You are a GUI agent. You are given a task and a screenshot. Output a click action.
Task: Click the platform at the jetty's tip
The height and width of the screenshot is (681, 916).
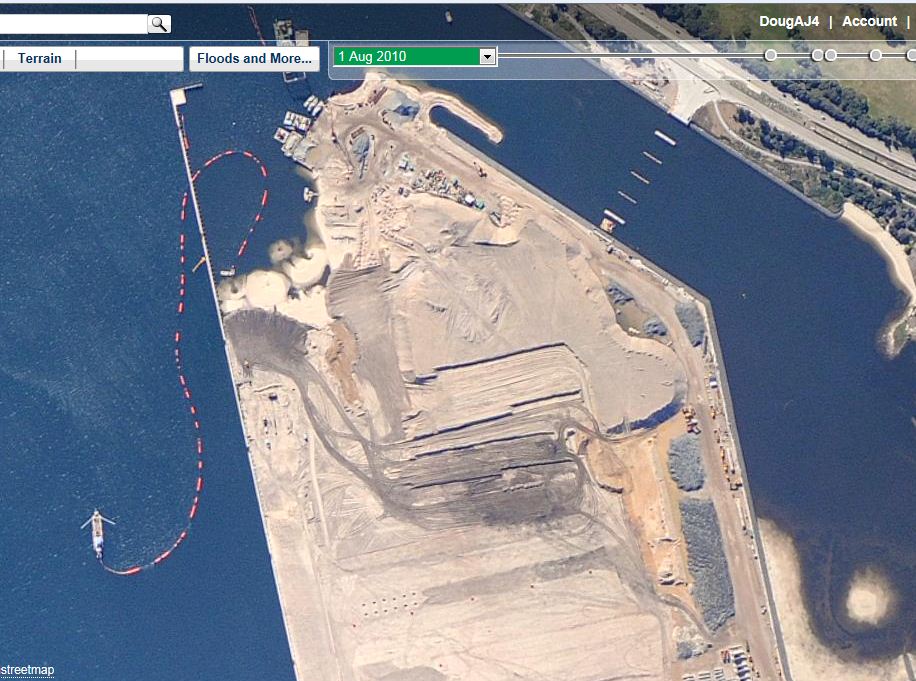185,92
